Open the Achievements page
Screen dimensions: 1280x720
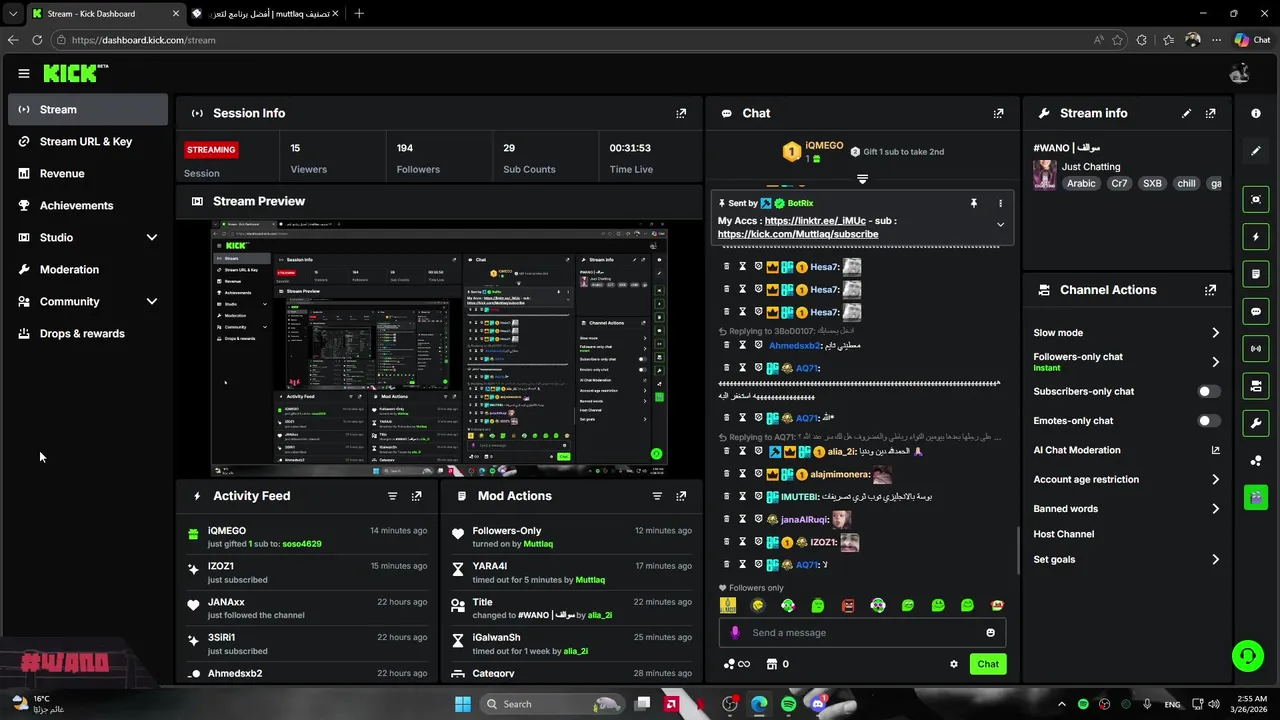point(88,206)
